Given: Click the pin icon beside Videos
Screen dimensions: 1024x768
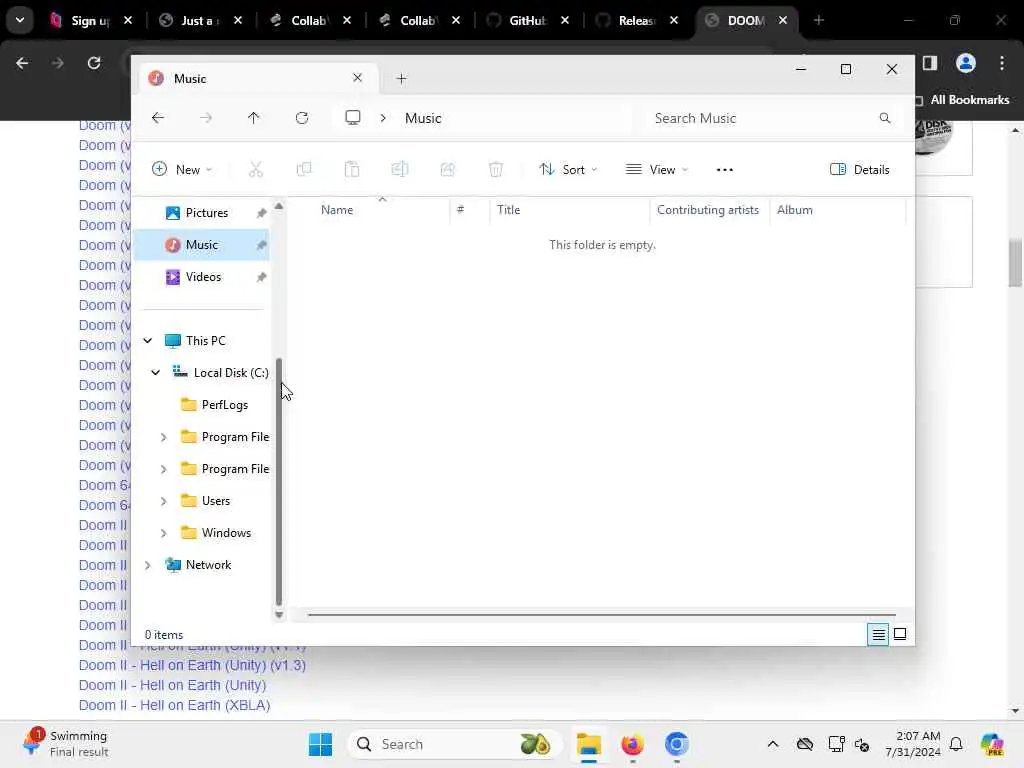Looking at the screenshot, I should coord(261,277).
